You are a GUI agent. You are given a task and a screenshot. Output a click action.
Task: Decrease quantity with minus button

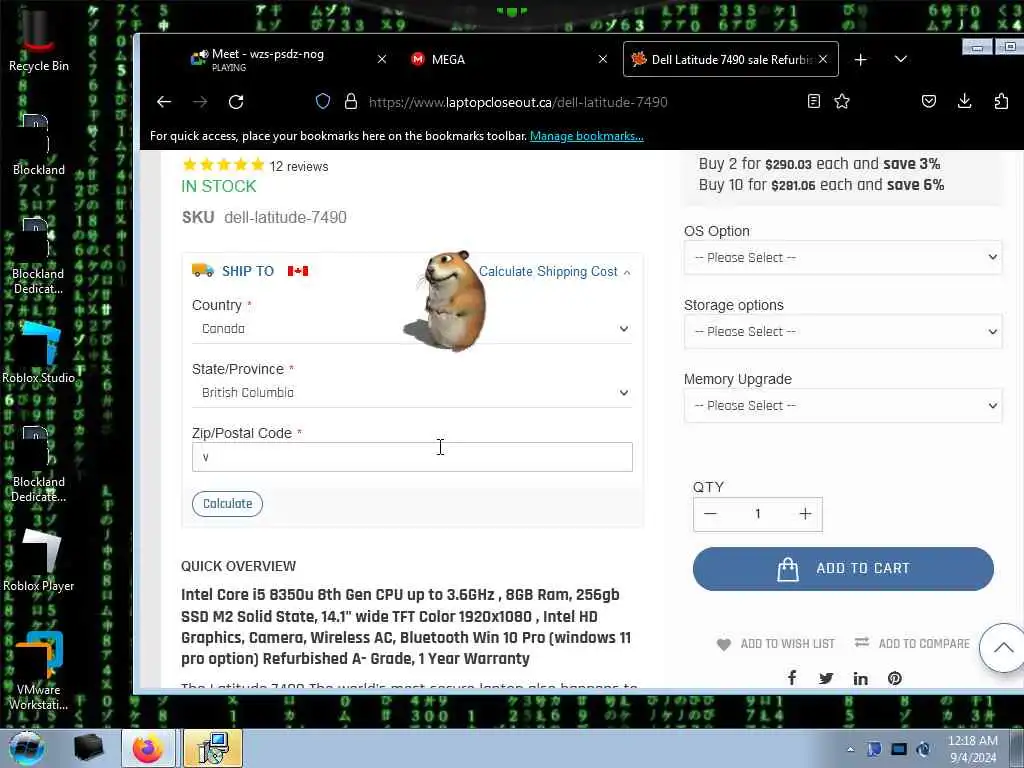[711, 514]
